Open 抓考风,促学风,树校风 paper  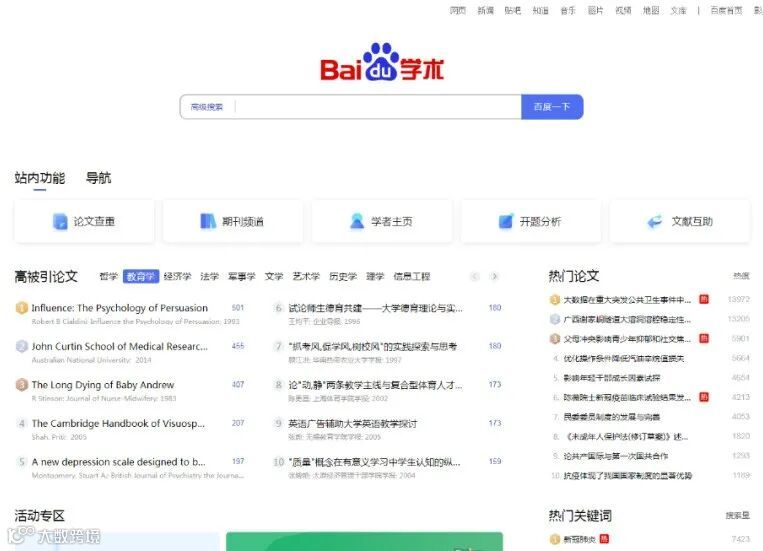point(373,346)
